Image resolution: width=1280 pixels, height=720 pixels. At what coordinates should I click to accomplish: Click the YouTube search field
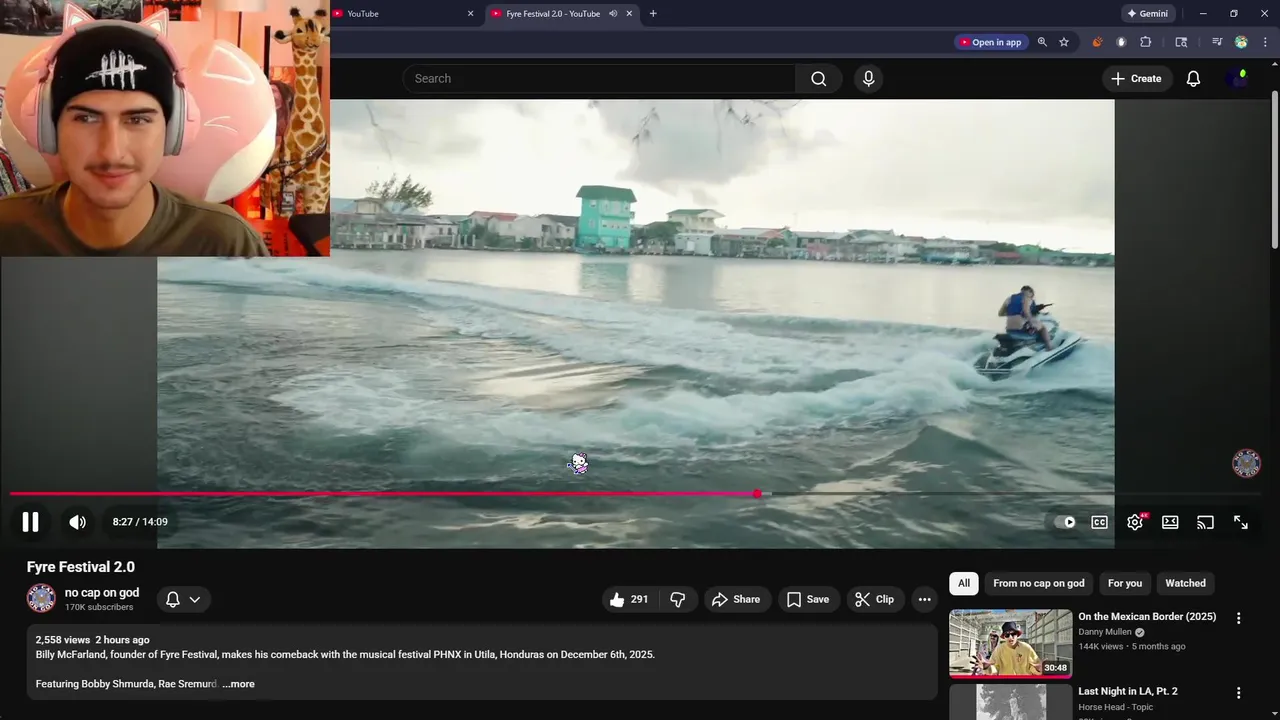click(x=600, y=79)
